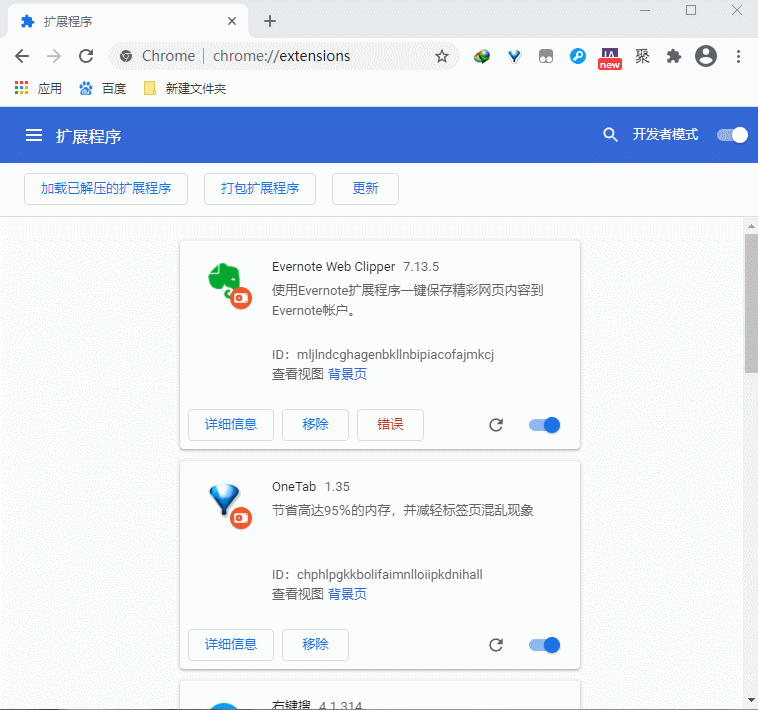This screenshot has width=758, height=710.
Task: Reload the Evernote Web Clipper extension
Action: point(496,425)
